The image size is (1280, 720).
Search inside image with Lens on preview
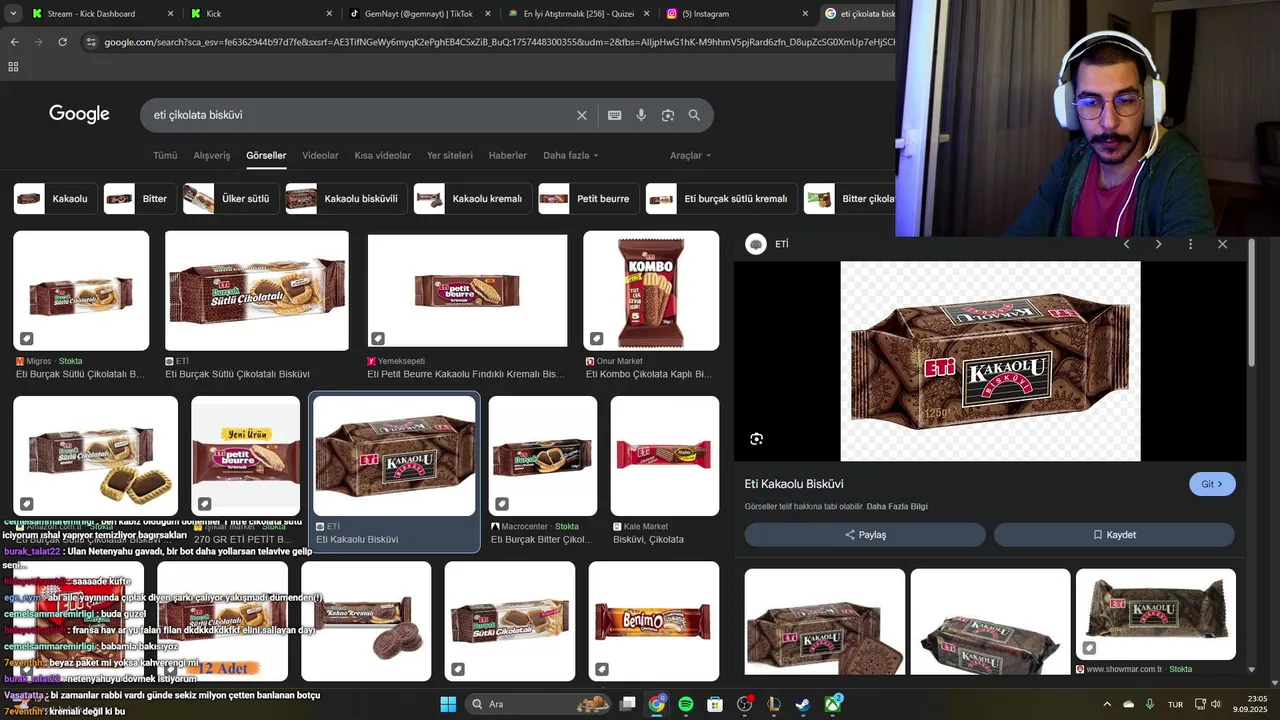coord(757,439)
